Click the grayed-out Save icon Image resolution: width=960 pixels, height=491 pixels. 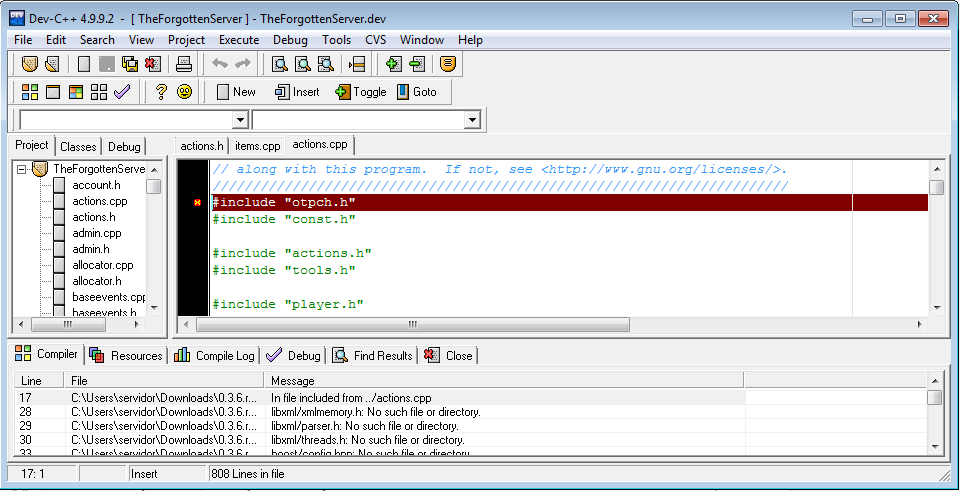point(107,64)
